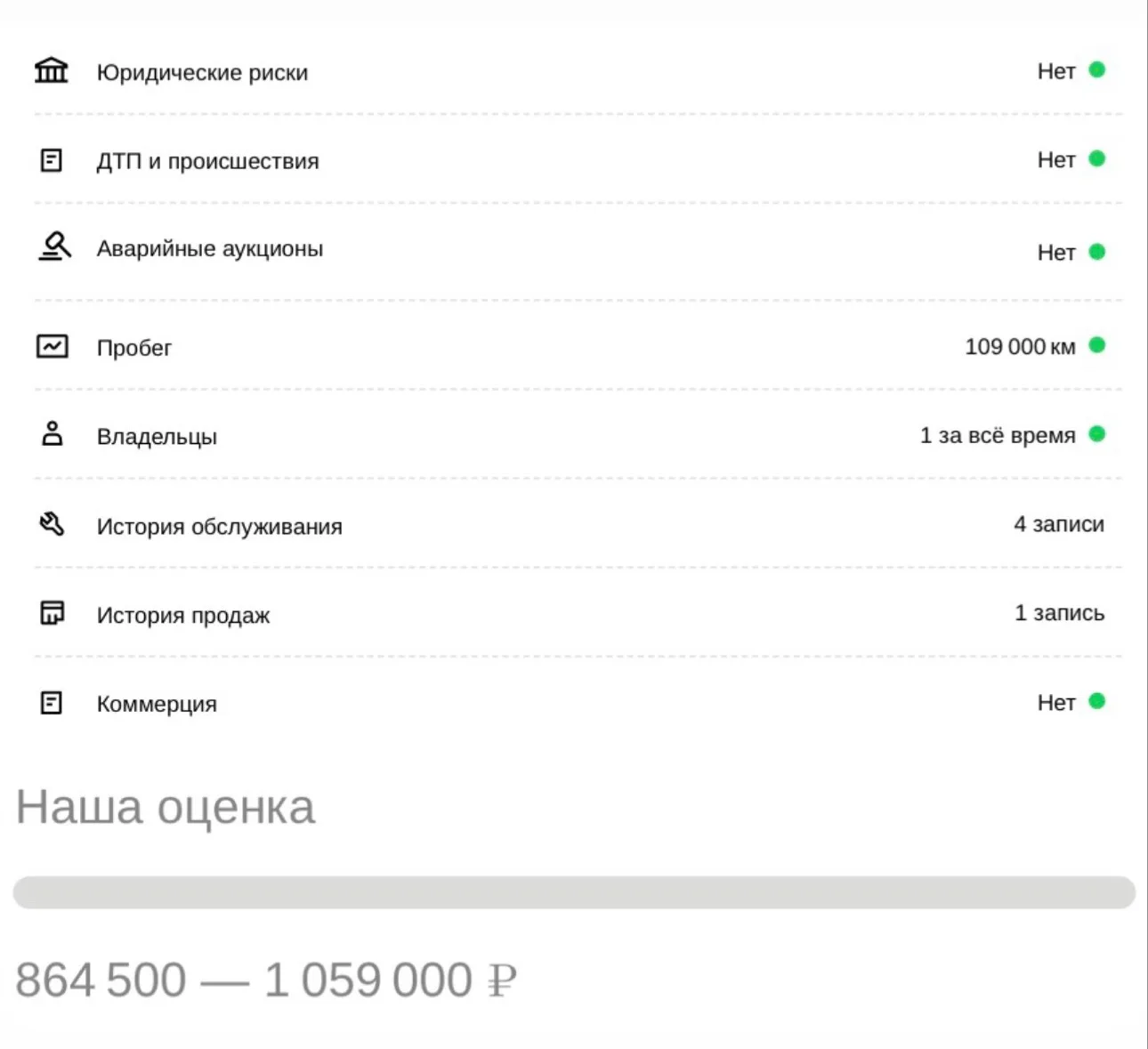Image resolution: width=1148 pixels, height=1049 pixels.
Task: Click the person icon beside Владельцы
Action: 53,434
